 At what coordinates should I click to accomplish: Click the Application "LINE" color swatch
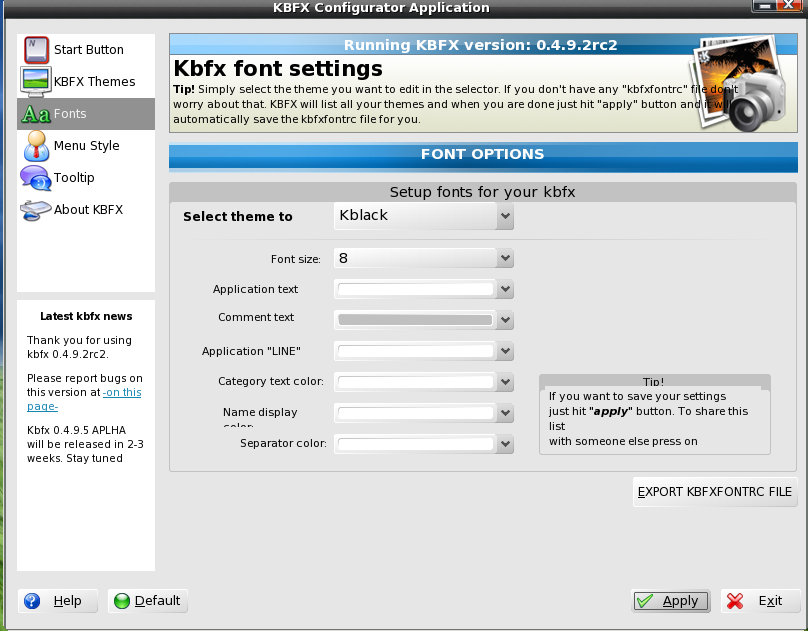pyautogui.click(x=415, y=351)
